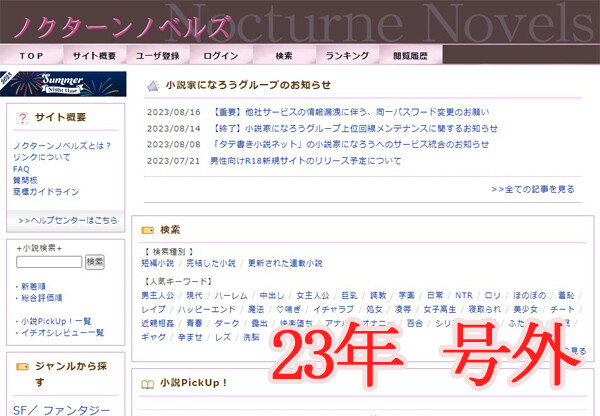Select the チート keyword
The width and height of the screenshot is (600, 416).
point(562,309)
